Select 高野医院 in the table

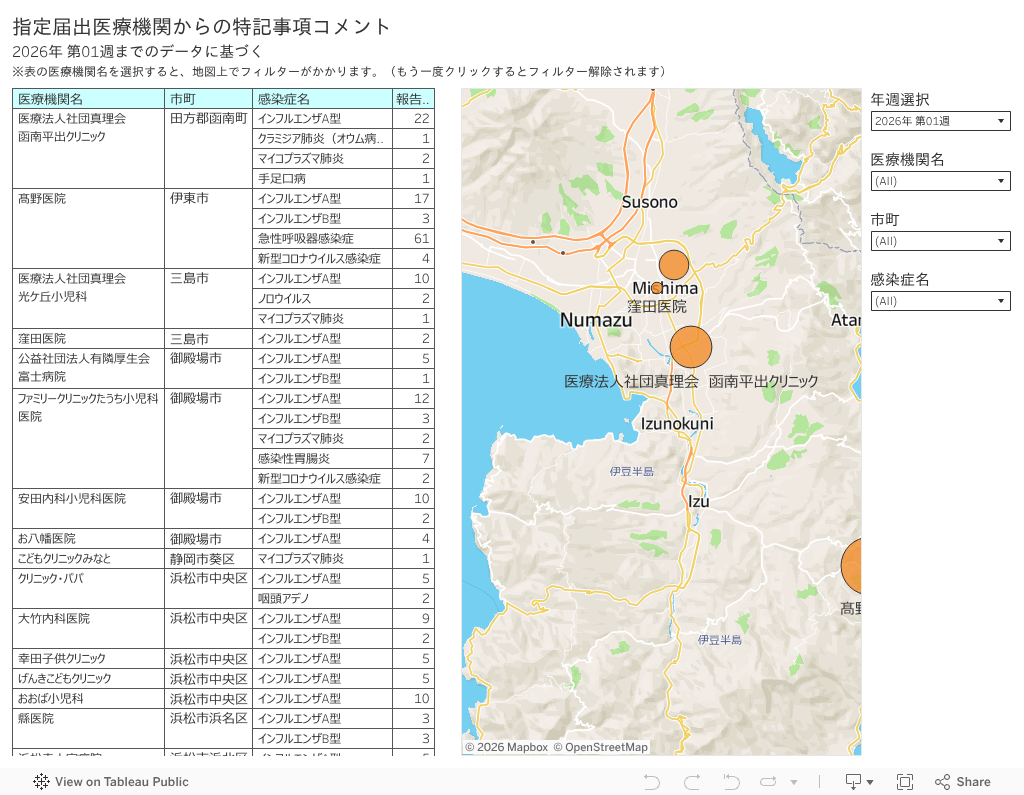pos(41,199)
